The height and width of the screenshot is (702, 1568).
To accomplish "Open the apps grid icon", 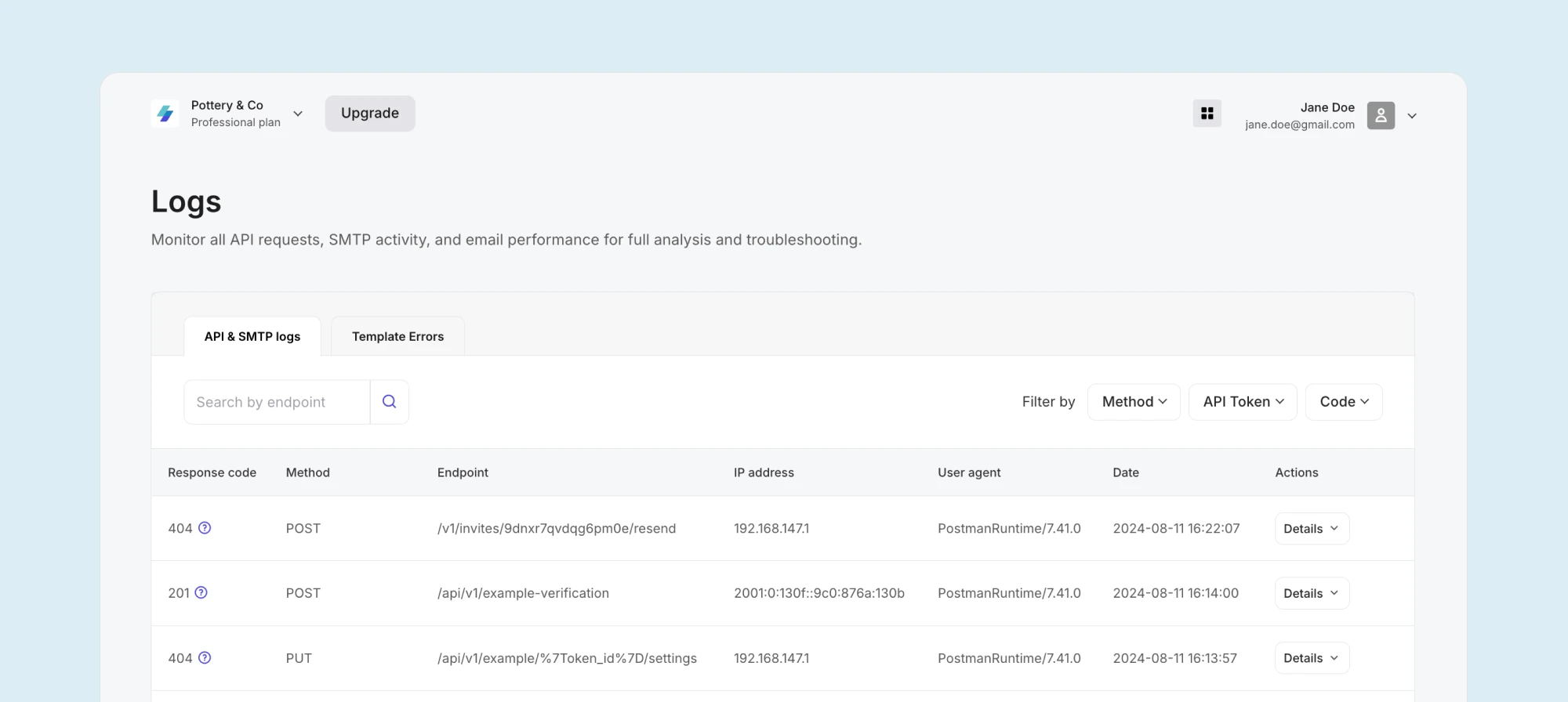I will (1207, 114).
